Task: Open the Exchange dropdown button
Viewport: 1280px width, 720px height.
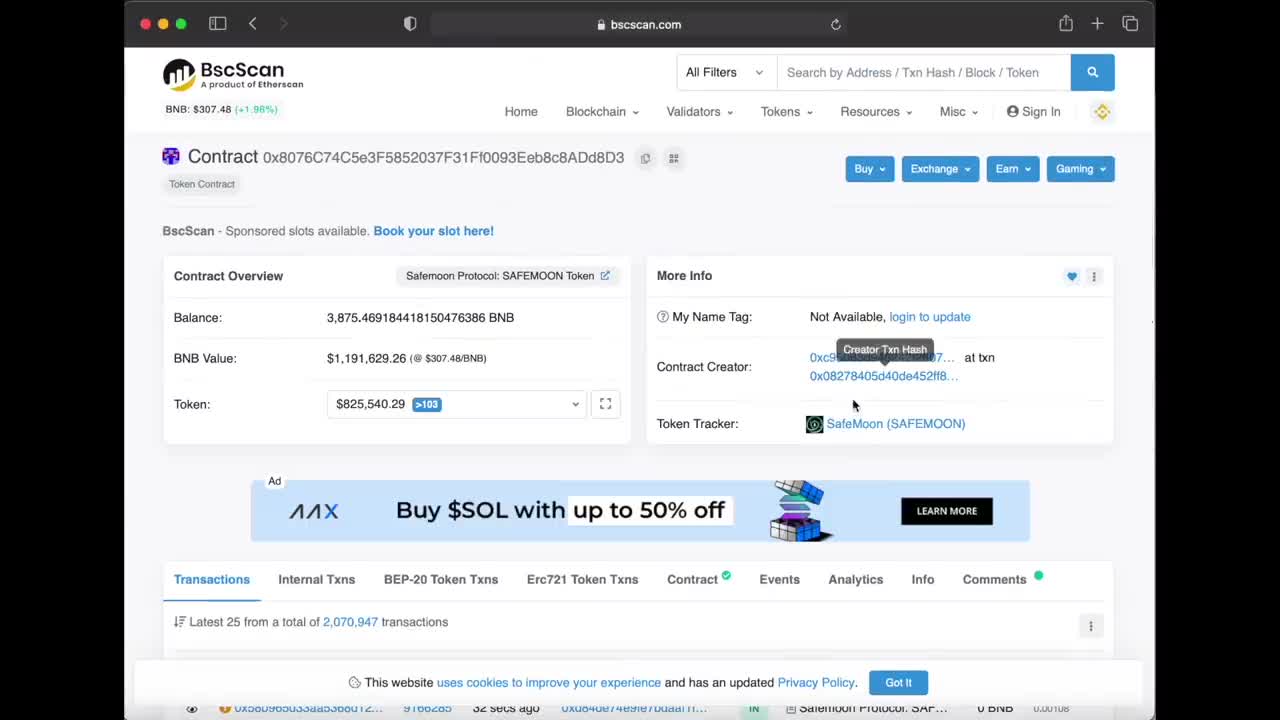Action: pos(940,169)
